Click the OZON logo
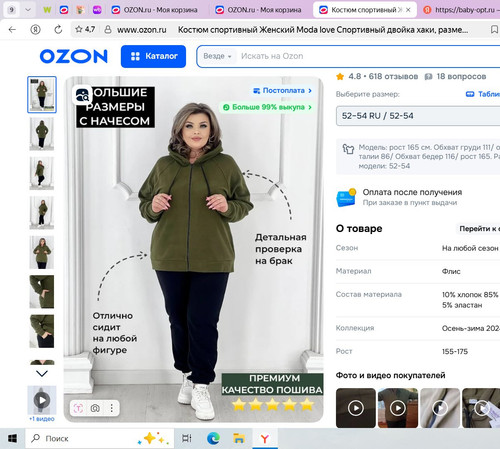 click(74, 56)
